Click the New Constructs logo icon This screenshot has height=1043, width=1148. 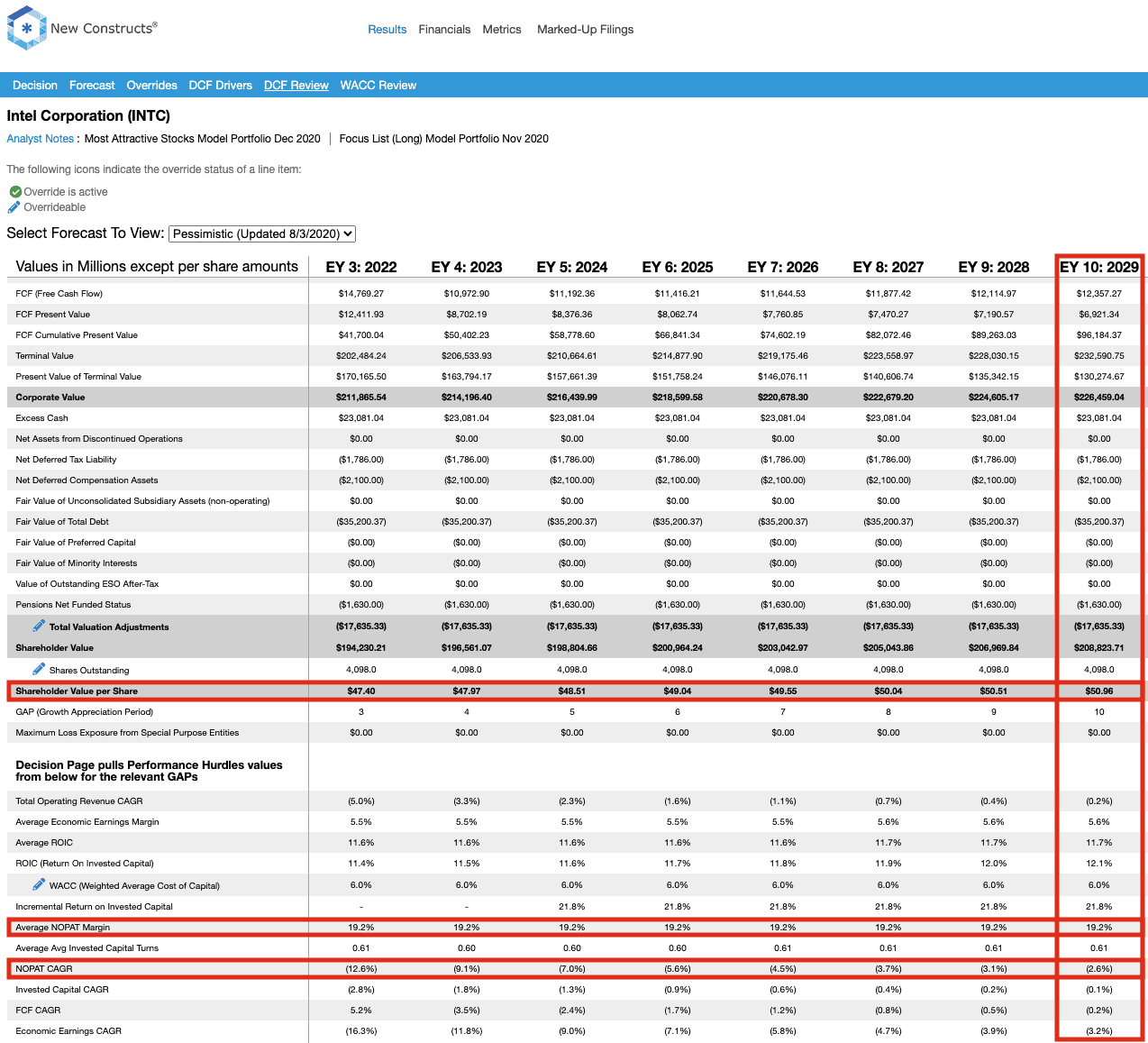(27, 28)
